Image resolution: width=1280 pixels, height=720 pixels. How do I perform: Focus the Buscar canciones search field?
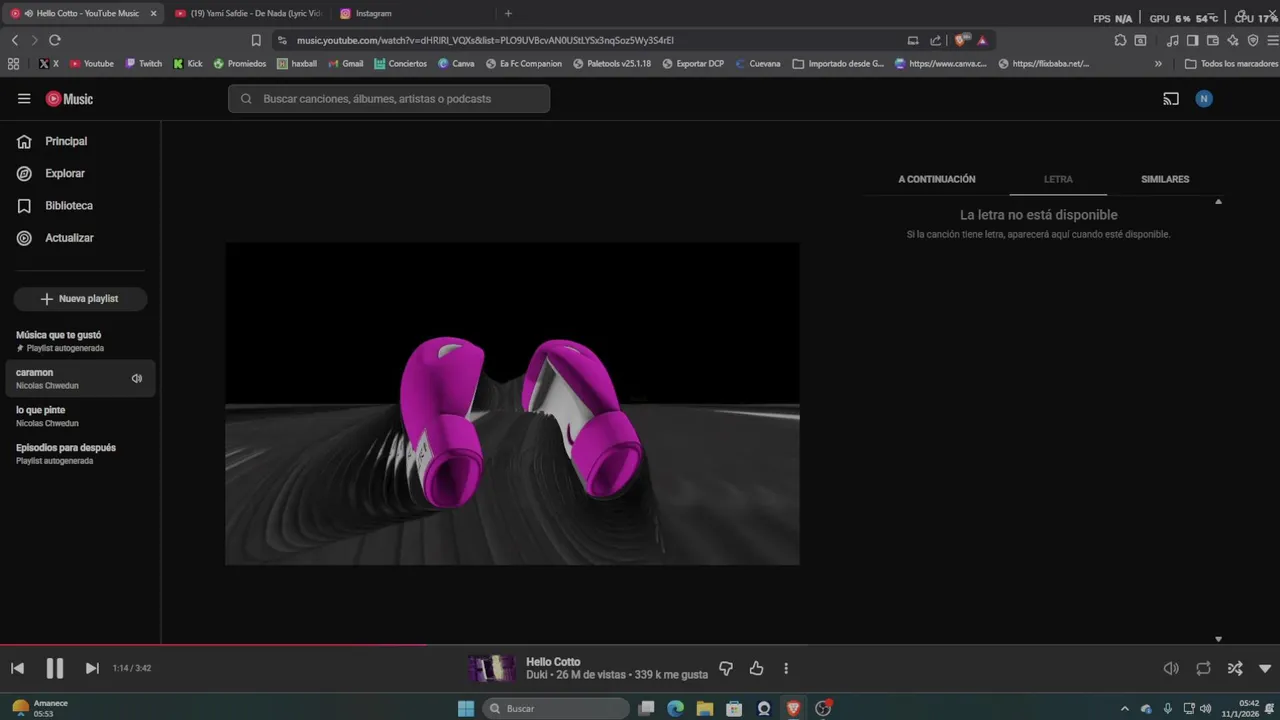point(389,99)
